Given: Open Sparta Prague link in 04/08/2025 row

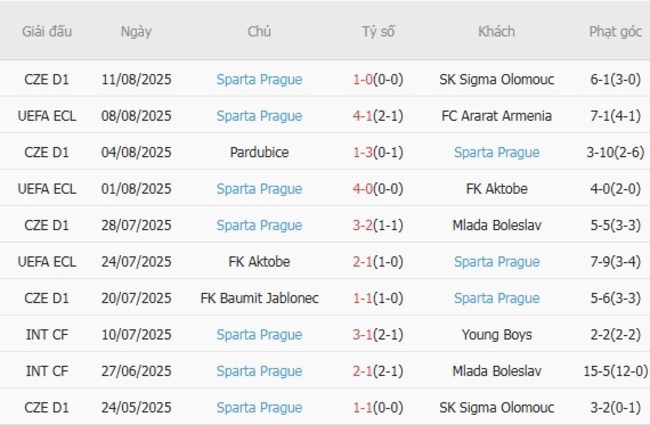Looking at the screenshot, I should (x=497, y=152).
